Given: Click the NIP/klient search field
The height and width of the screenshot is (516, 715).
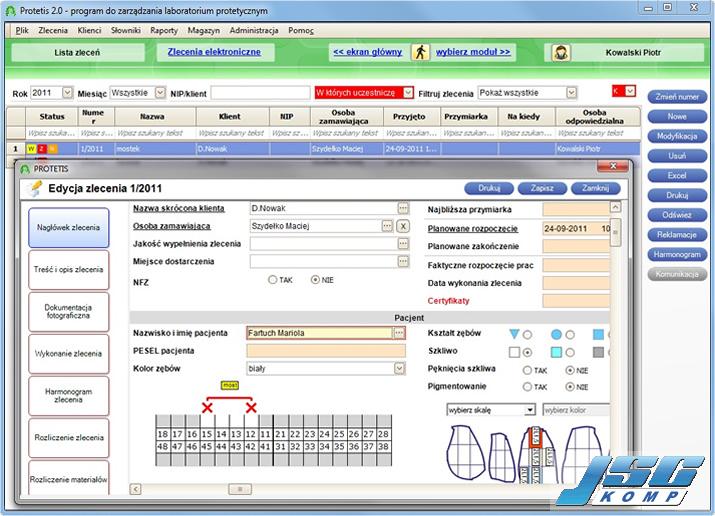Looking at the screenshot, I should [x=260, y=93].
